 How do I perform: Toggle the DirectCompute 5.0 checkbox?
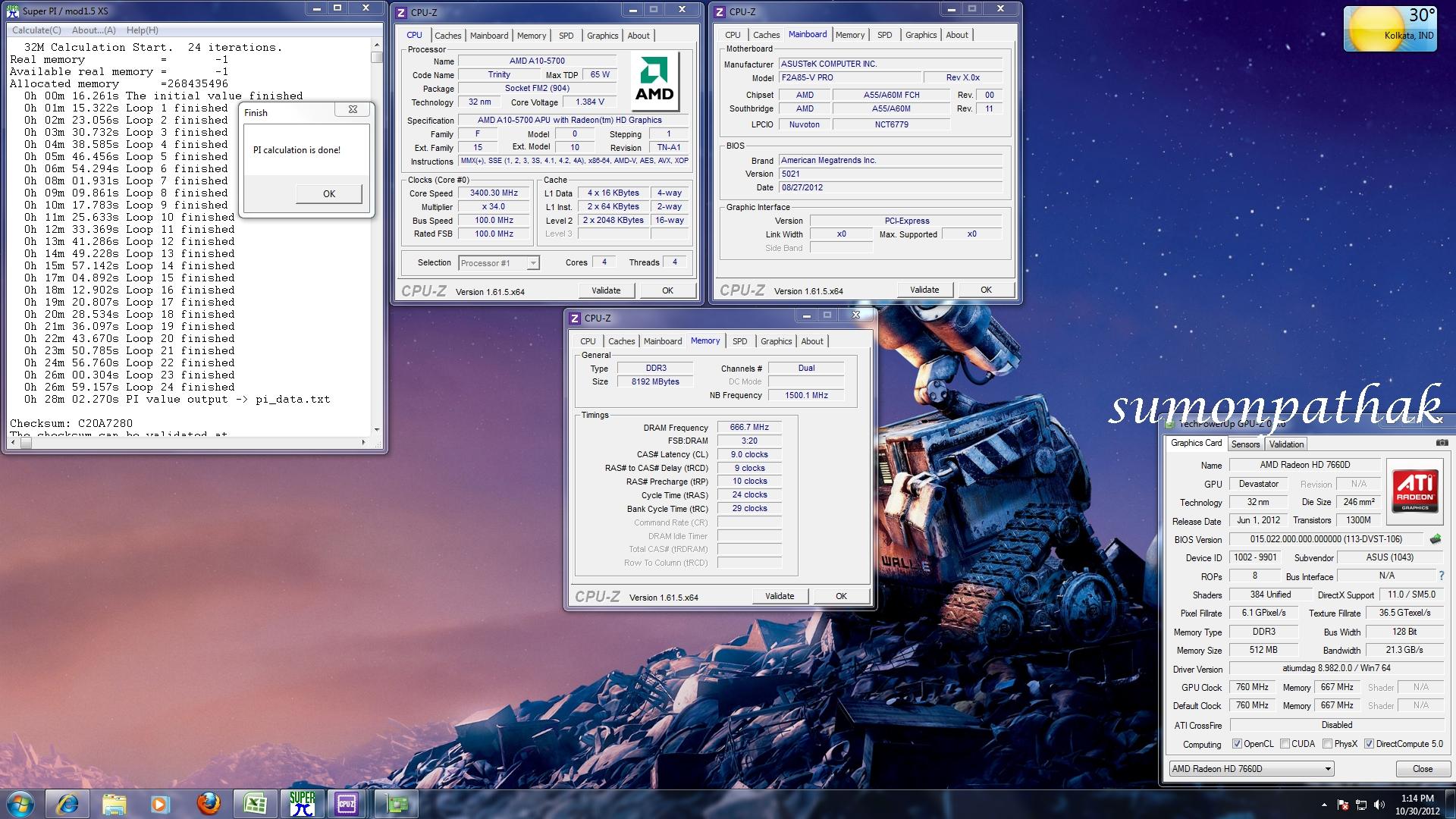point(1369,744)
